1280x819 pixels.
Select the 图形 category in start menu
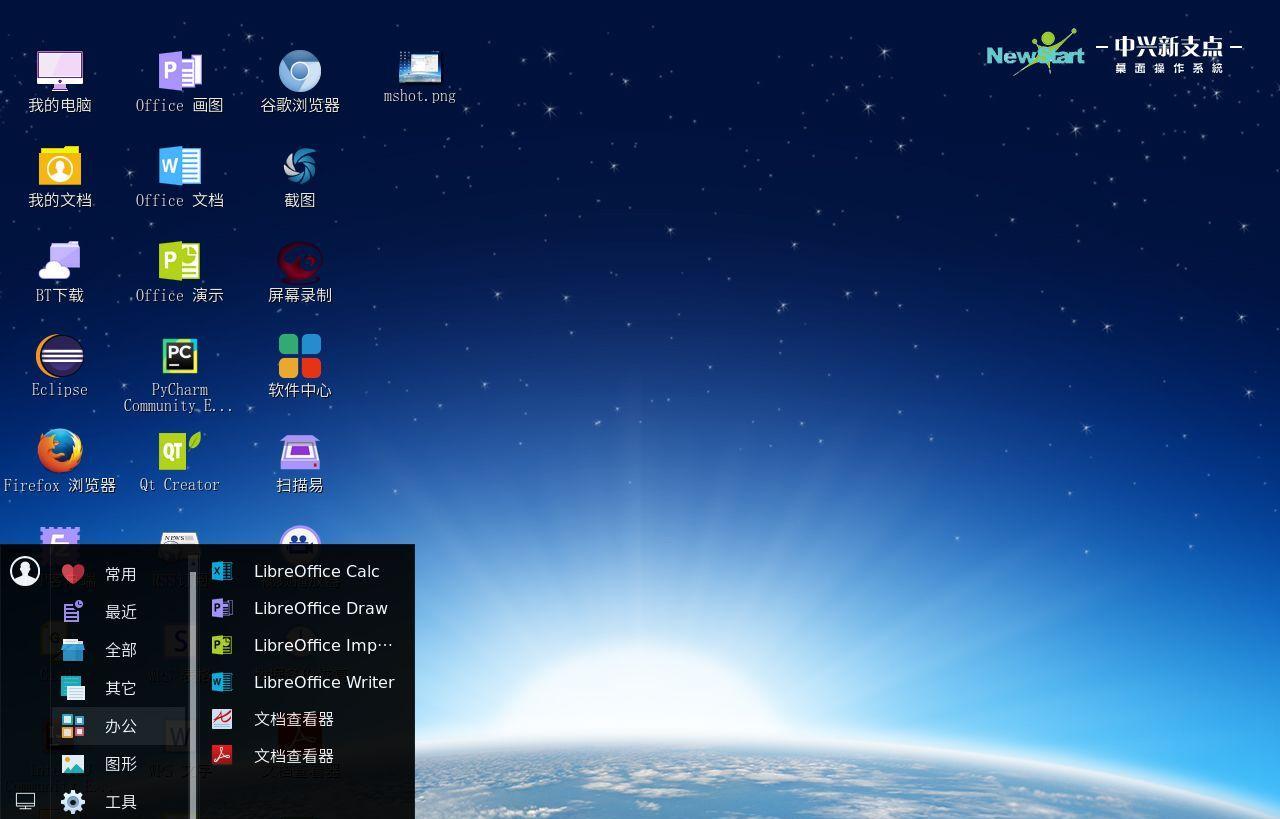tap(119, 764)
